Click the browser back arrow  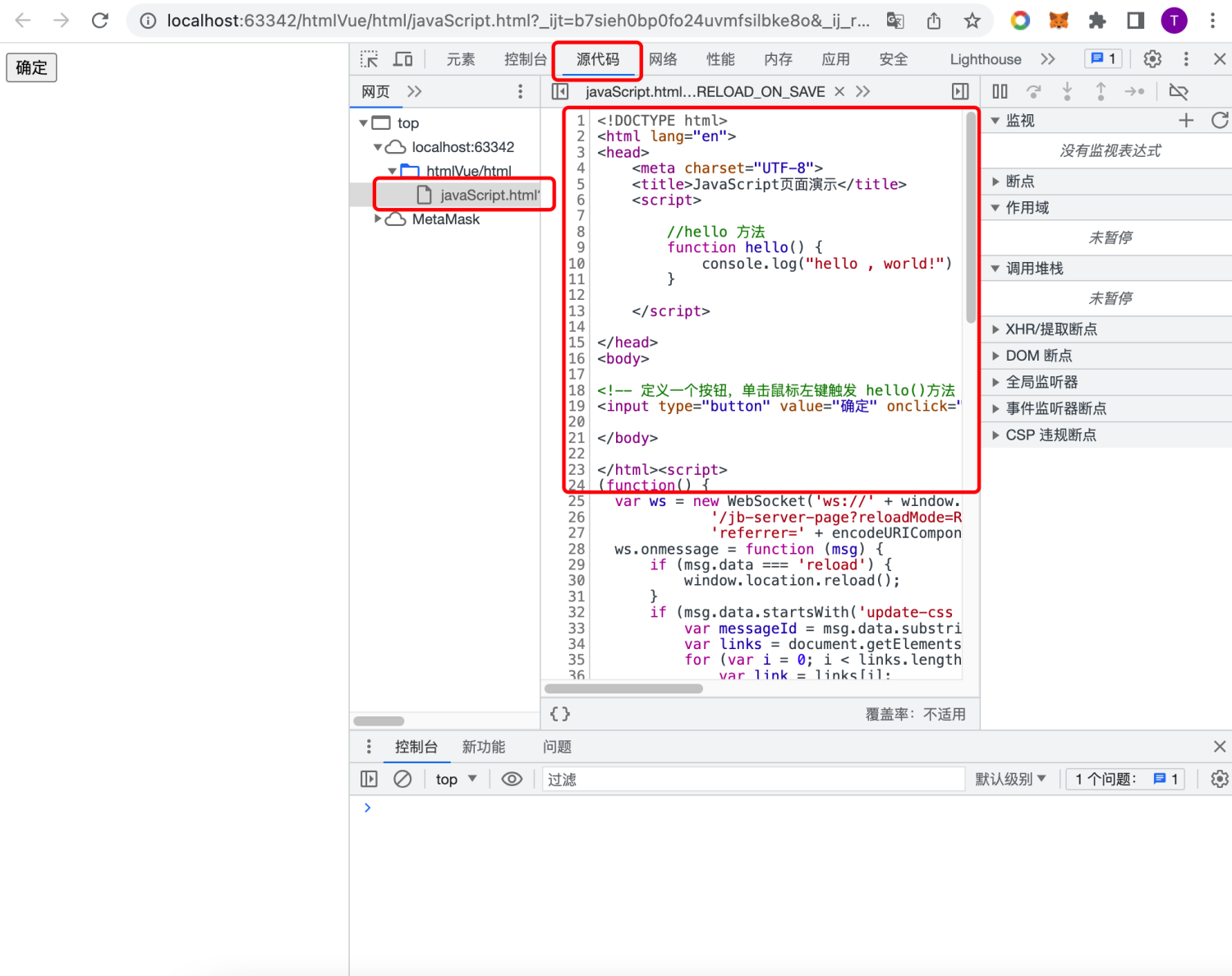point(23,21)
